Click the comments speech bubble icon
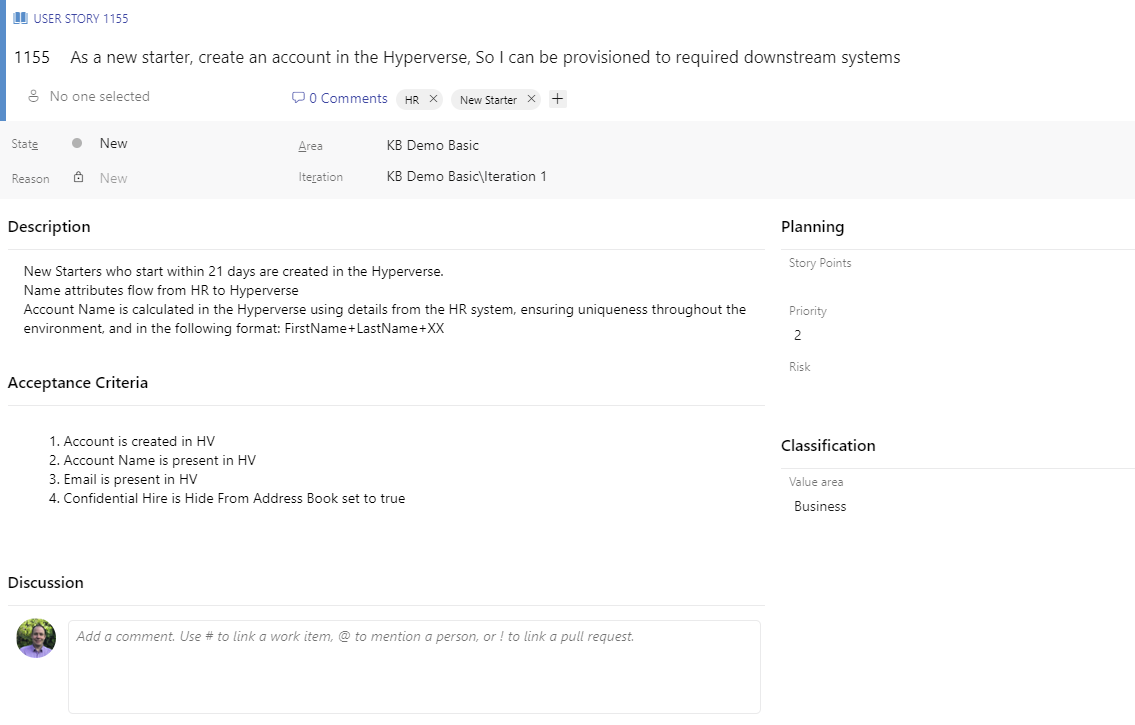The image size is (1135, 725). 298,98
